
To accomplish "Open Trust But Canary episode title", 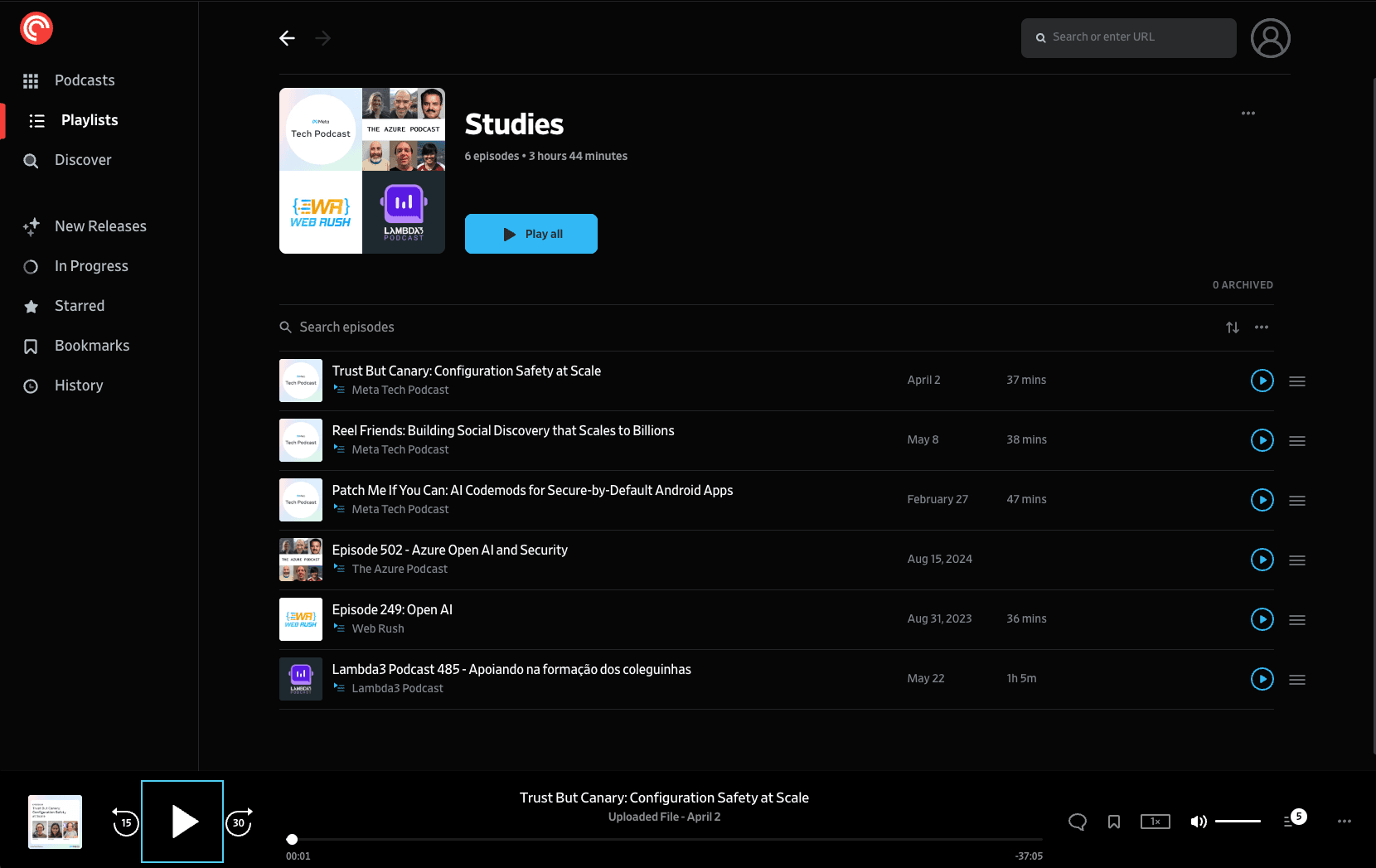I will tap(467, 371).
